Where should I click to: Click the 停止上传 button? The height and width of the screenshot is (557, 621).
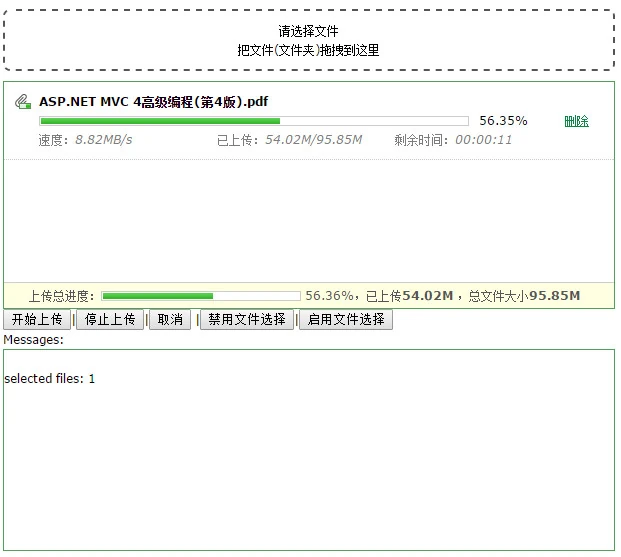pos(110,319)
